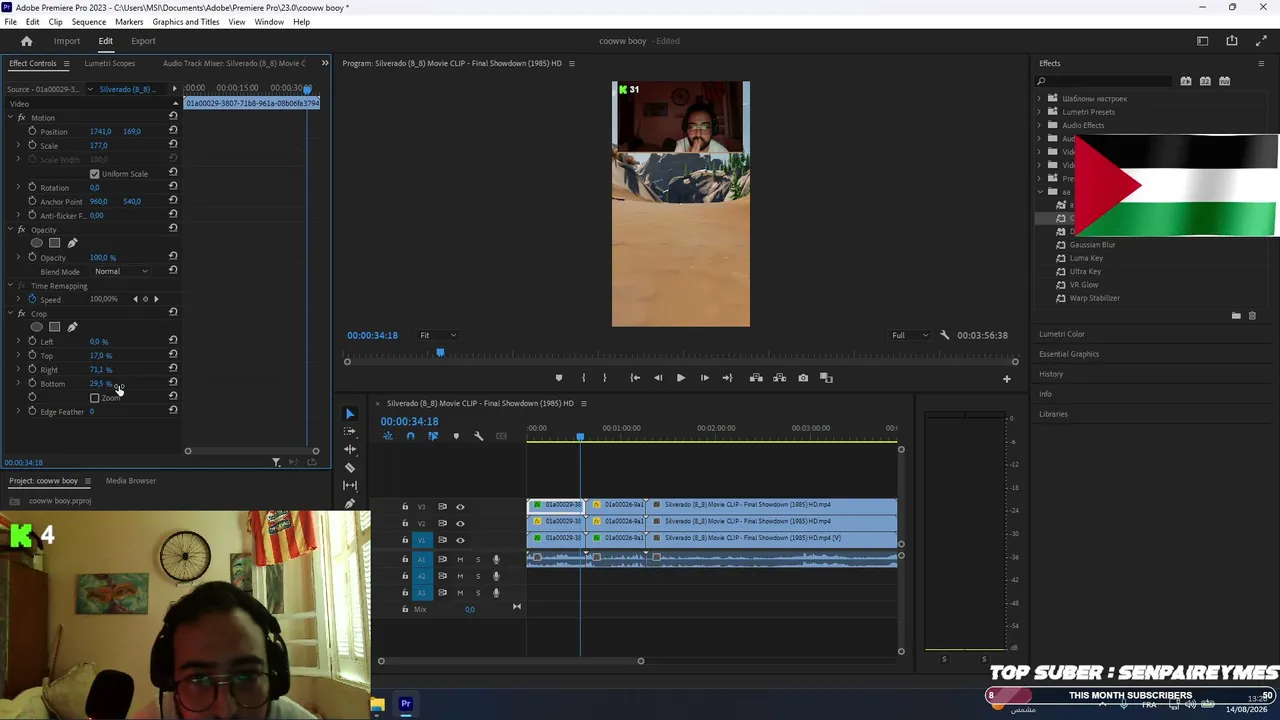Open timeline display settings wrench
Viewport: 1280px width, 720px height.
pos(478,436)
